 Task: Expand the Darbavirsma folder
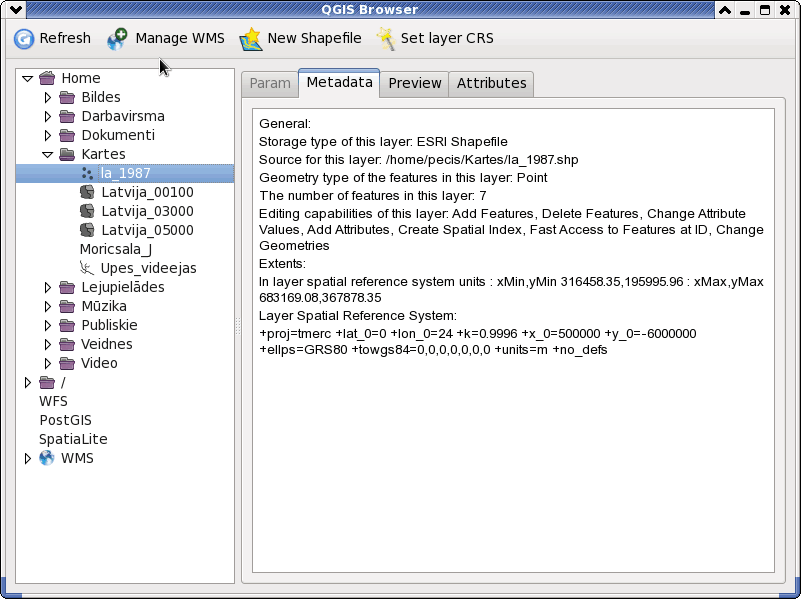tap(48, 116)
